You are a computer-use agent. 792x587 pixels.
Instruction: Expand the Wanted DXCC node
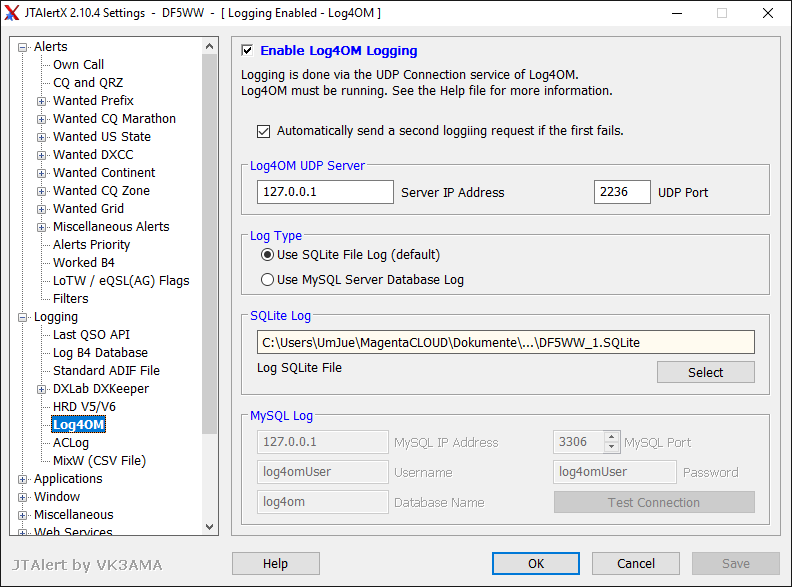(41, 156)
